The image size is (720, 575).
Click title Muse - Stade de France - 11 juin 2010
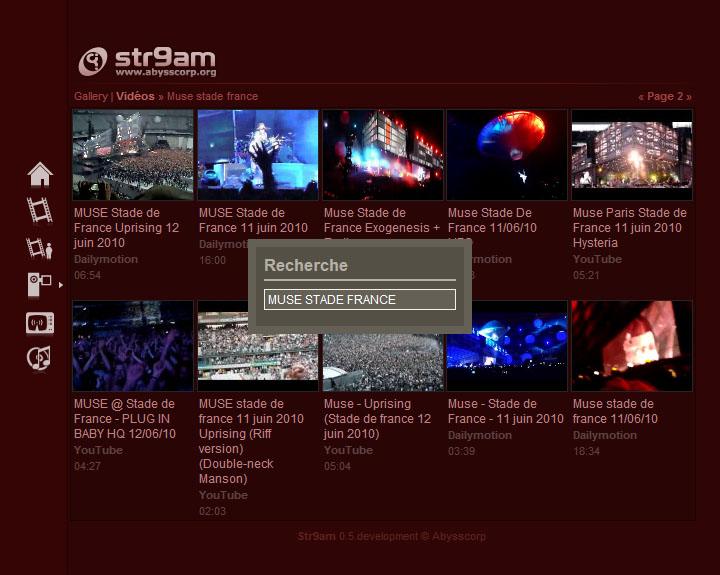[506, 412]
